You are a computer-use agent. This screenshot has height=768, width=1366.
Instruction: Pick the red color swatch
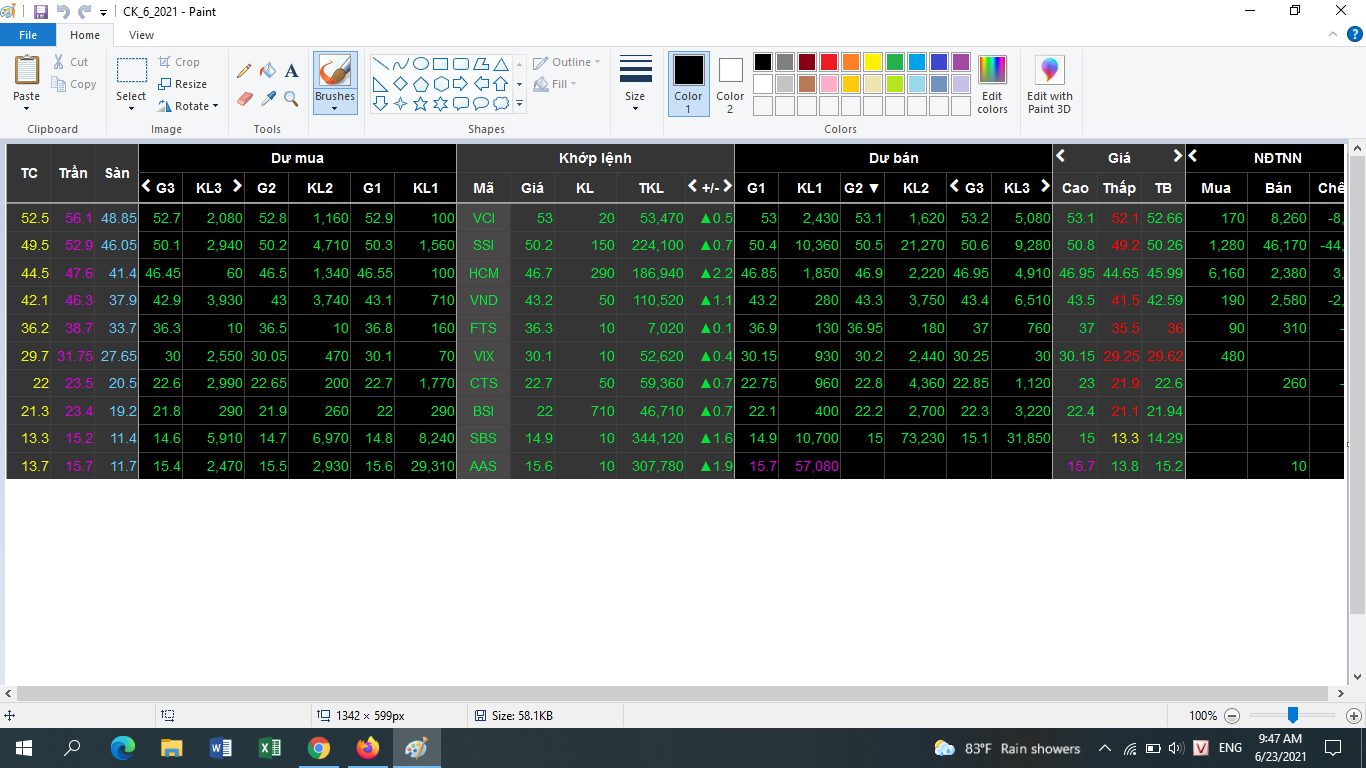coord(829,62)
